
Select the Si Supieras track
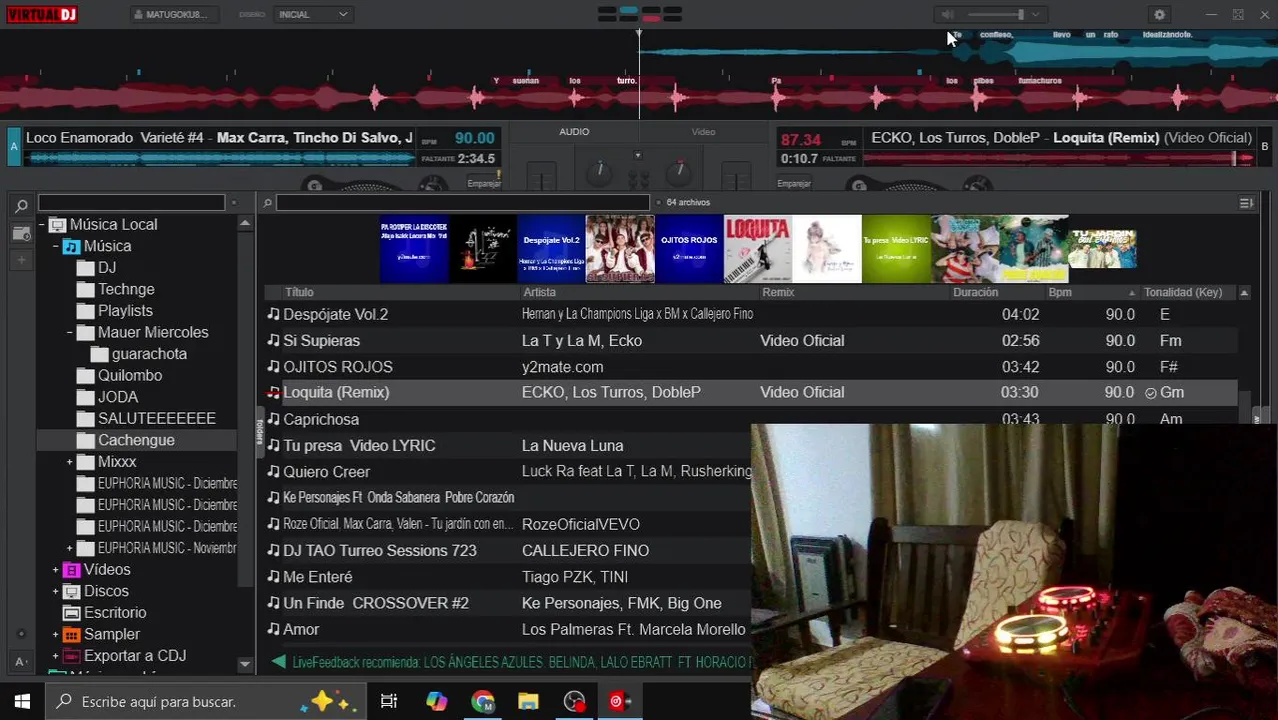[x=750, y=341]
